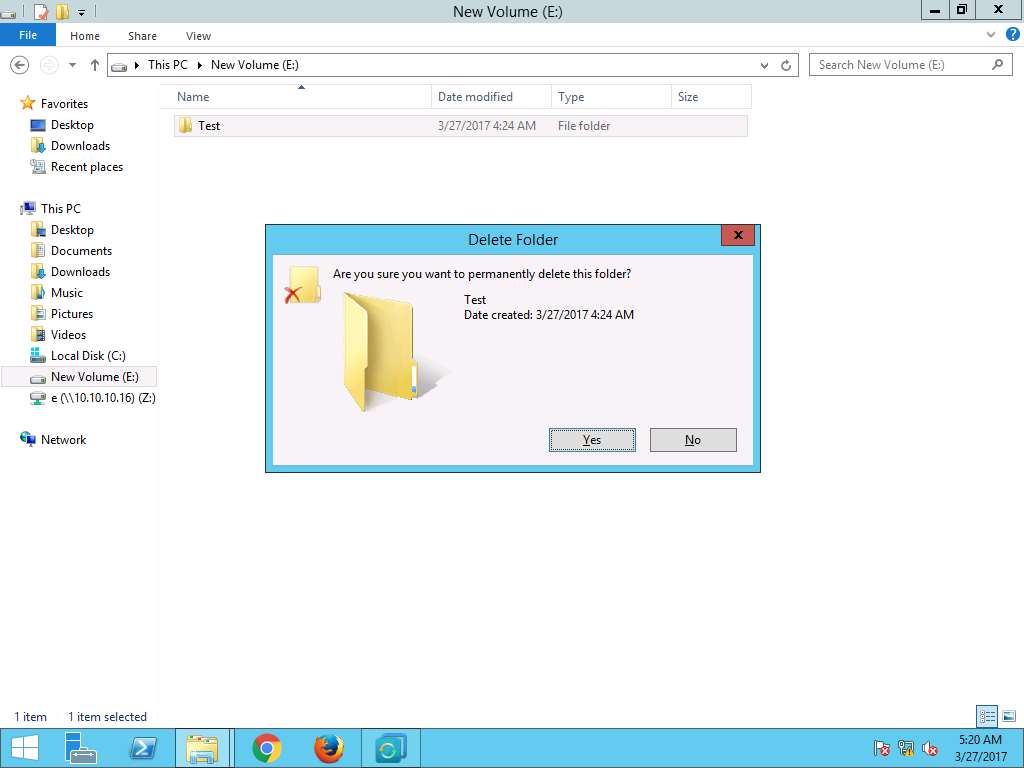Click the Action Center flag tray icon
Screen dimensions: 1024x768
pos(881,748)
